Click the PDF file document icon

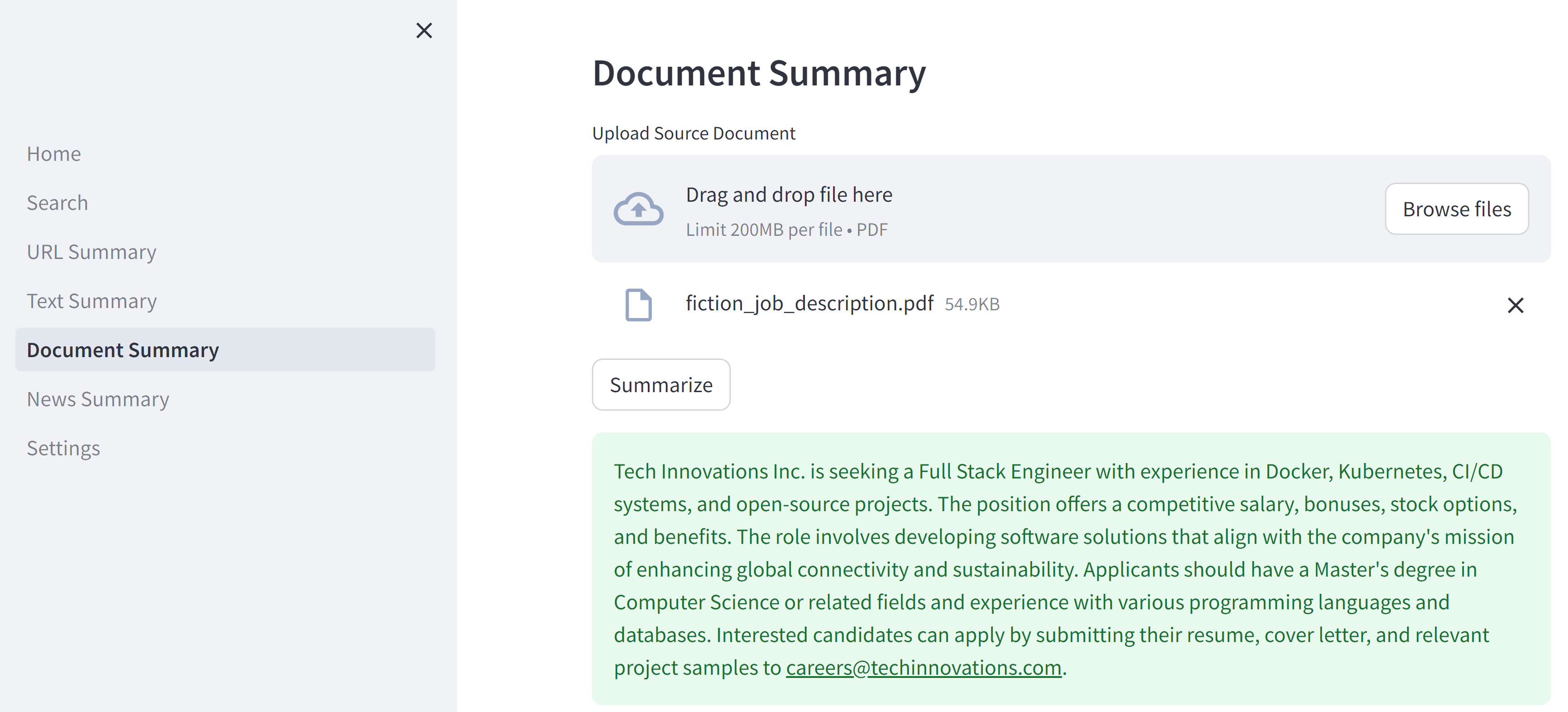tap(638, 304)
